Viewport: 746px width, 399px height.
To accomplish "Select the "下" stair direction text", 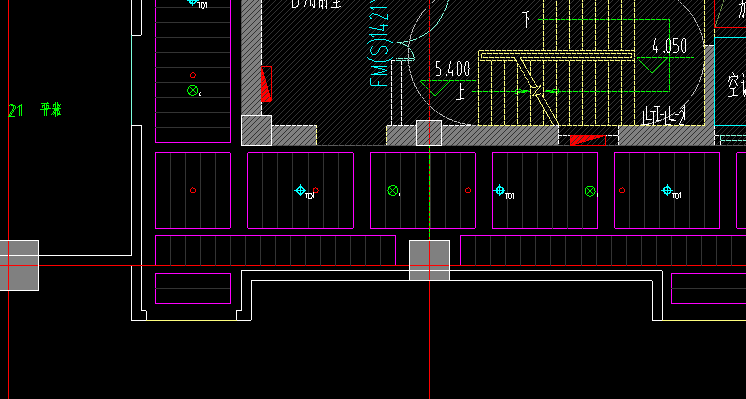I will pyautogui.click(x=526, y=20).
